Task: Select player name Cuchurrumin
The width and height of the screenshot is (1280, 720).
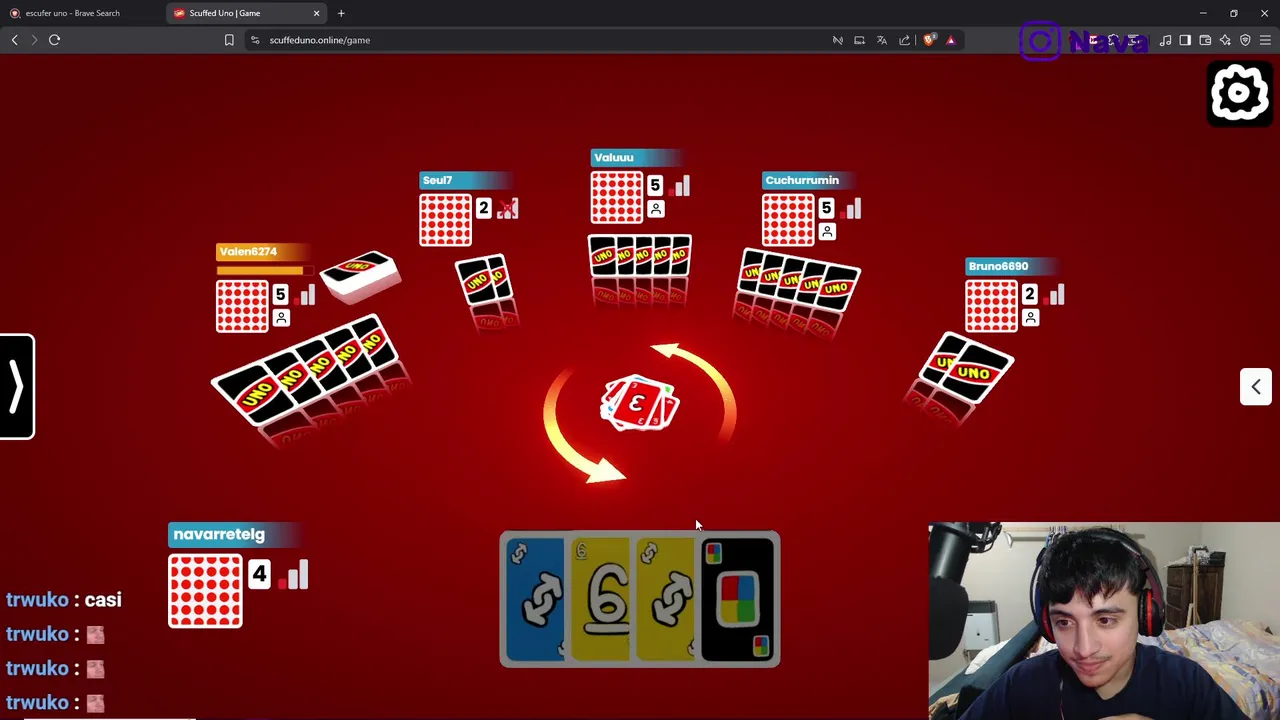Action: pos(802,180)
